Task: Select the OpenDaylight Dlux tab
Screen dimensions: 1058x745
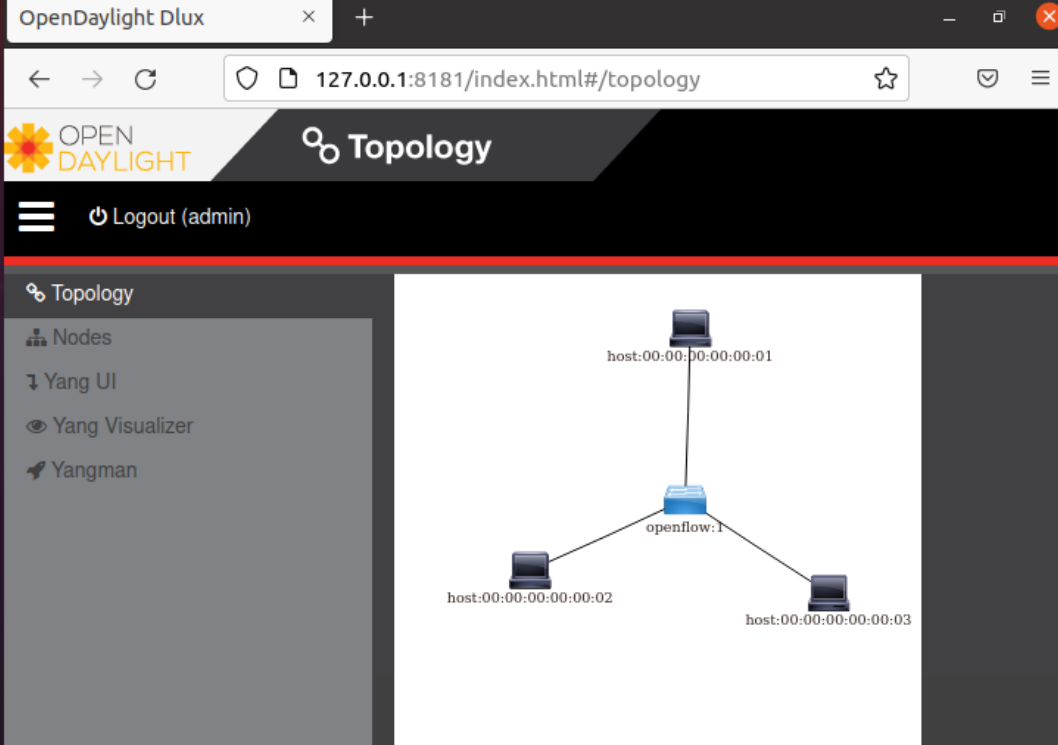Action: click(169, 20)
